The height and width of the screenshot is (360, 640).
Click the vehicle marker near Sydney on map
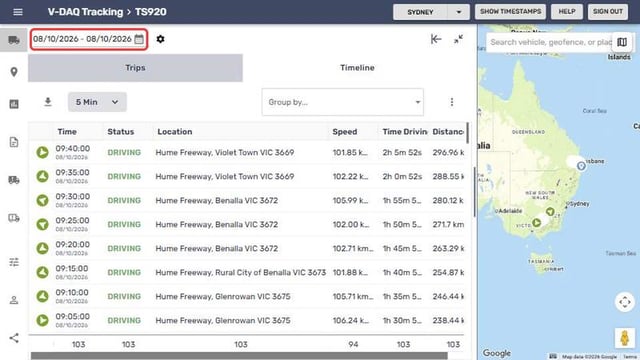pyautogui.click(x=550, y=211)
